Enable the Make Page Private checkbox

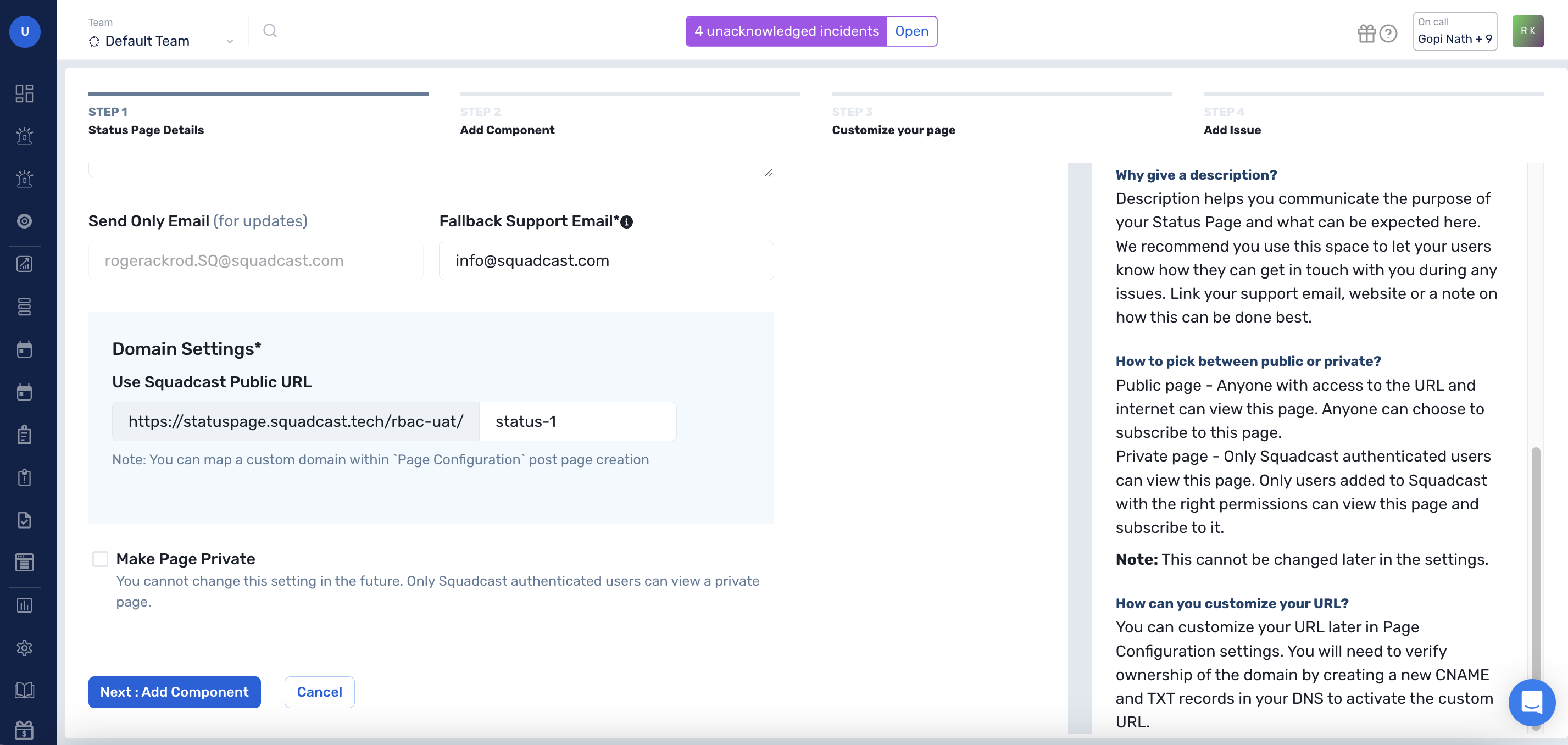pos(100,558)
